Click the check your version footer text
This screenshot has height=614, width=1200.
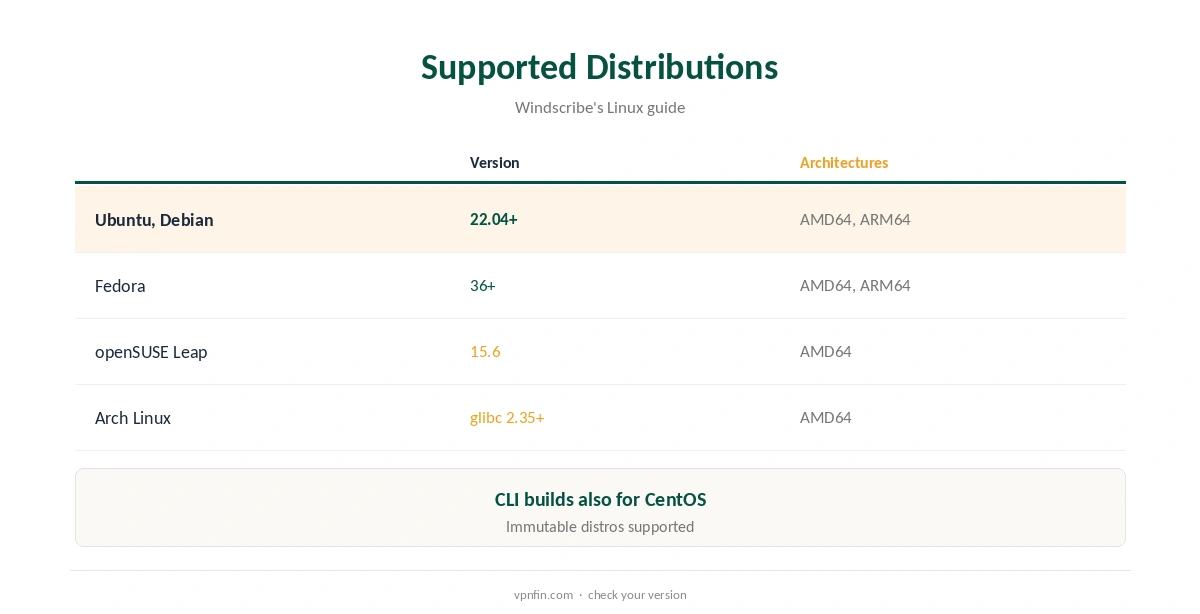[637, 594]
